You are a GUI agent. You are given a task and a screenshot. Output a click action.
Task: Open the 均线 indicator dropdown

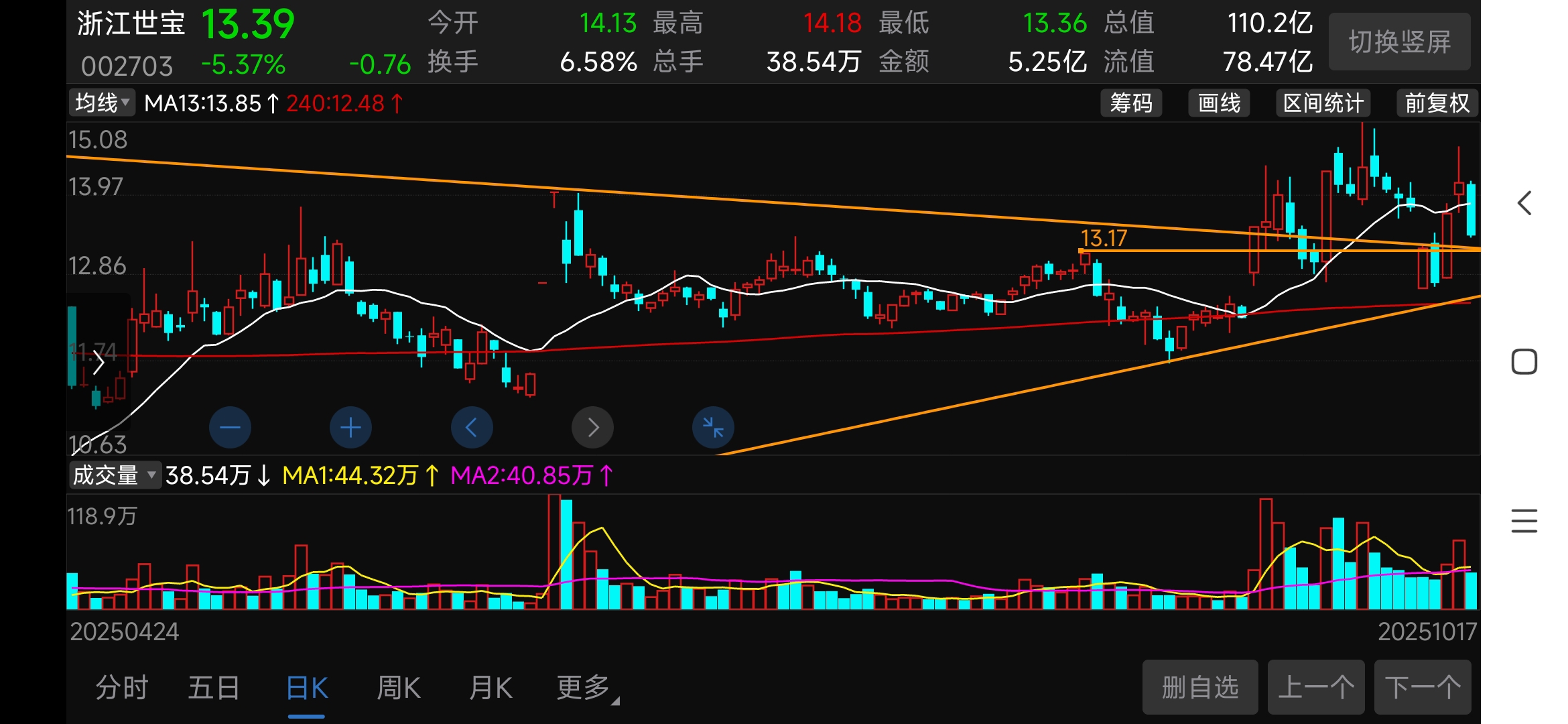102,103
